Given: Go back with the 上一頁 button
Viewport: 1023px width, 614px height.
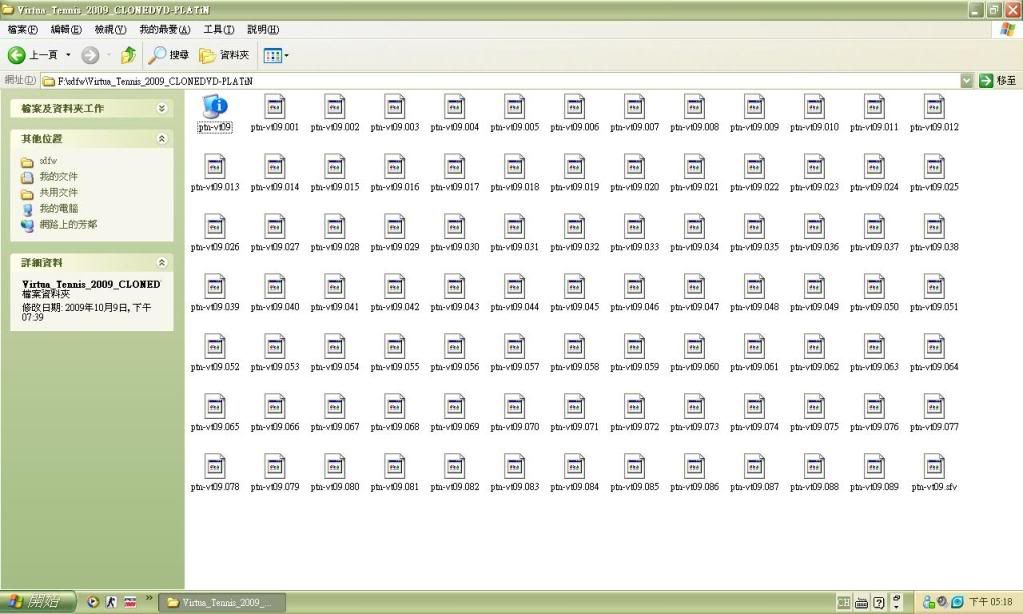Looking at the screenshot, I should coord(32,55).
